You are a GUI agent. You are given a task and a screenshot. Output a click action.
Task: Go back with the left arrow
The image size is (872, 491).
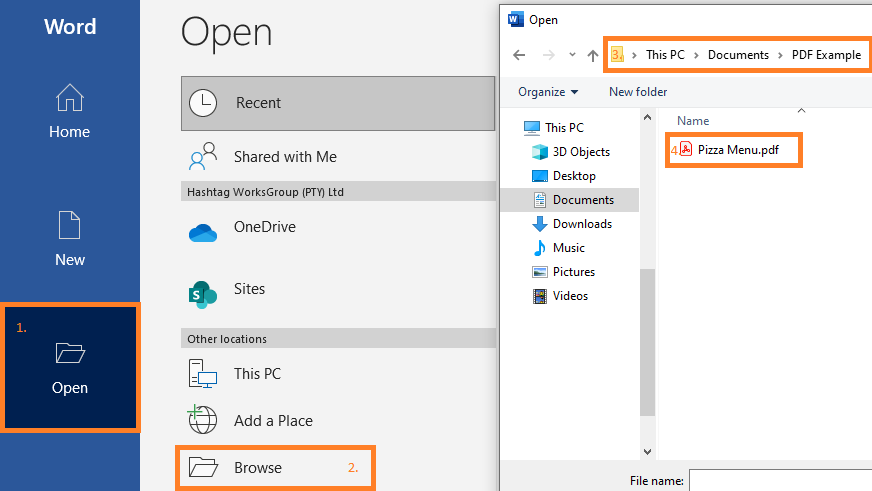coord(519,55)
